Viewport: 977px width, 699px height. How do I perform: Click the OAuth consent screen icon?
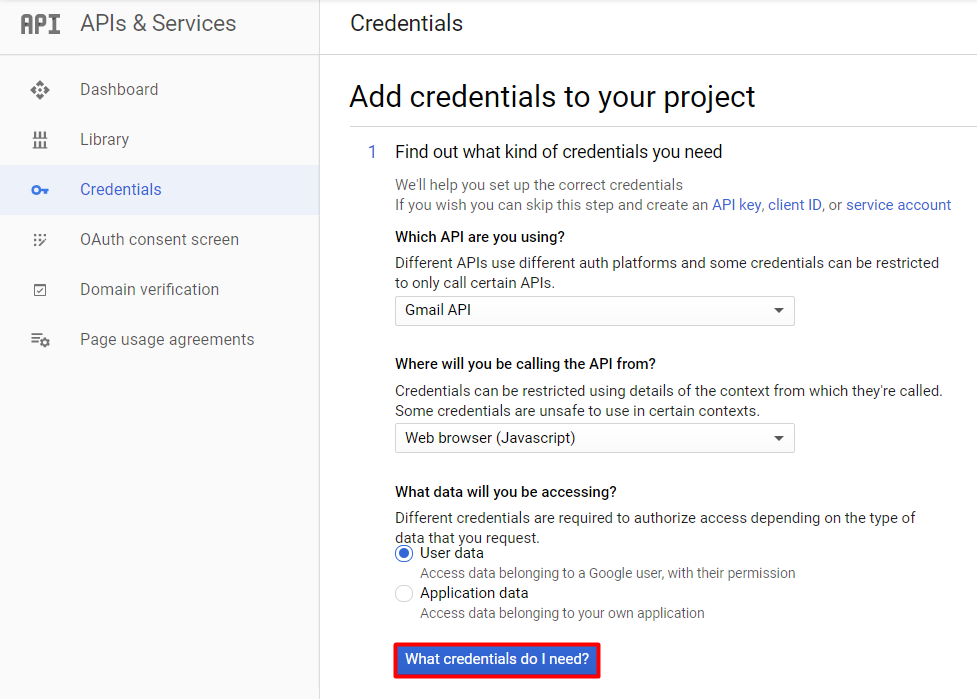40,239
